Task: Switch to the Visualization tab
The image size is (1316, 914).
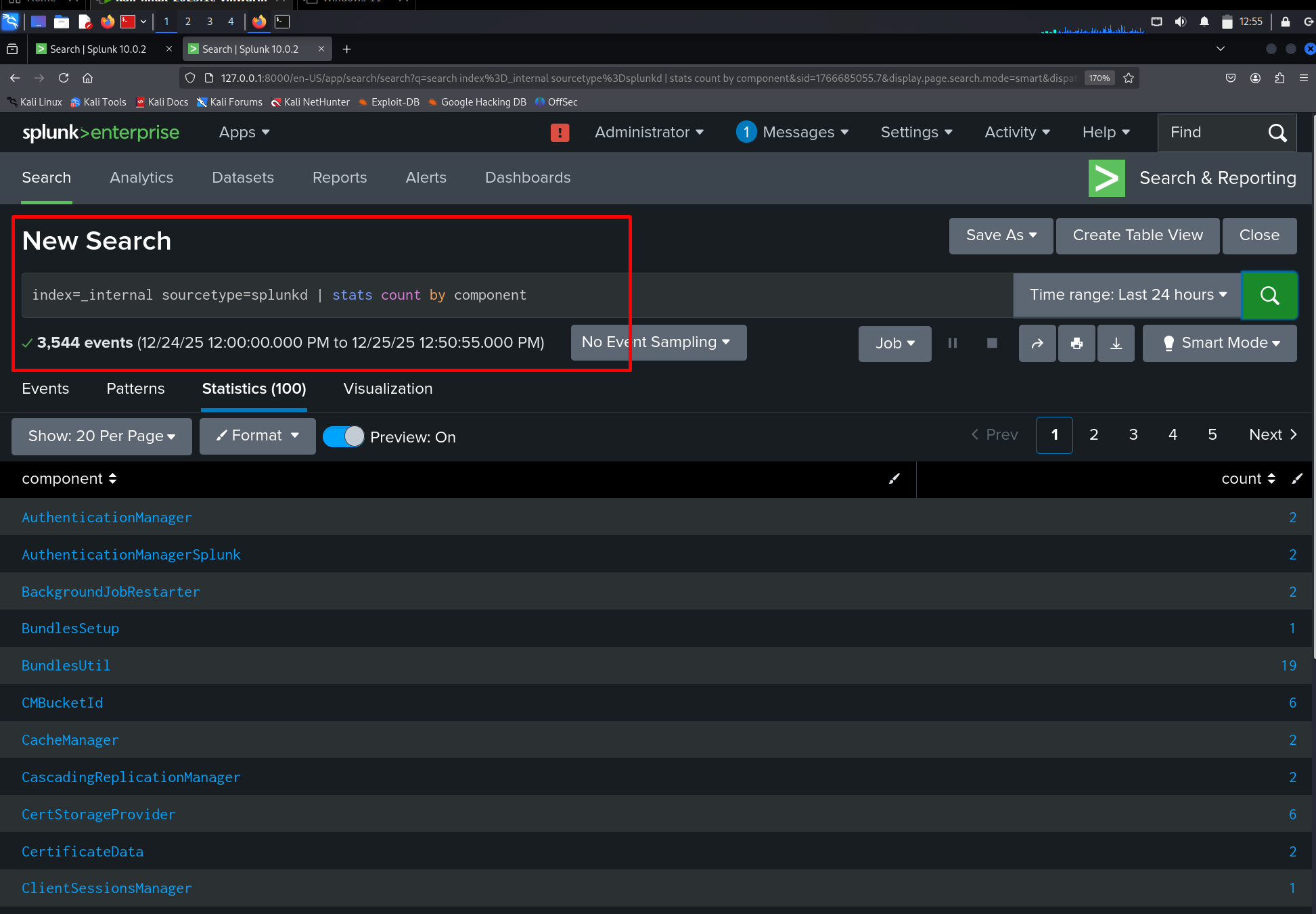Action: tap(388, 389)
